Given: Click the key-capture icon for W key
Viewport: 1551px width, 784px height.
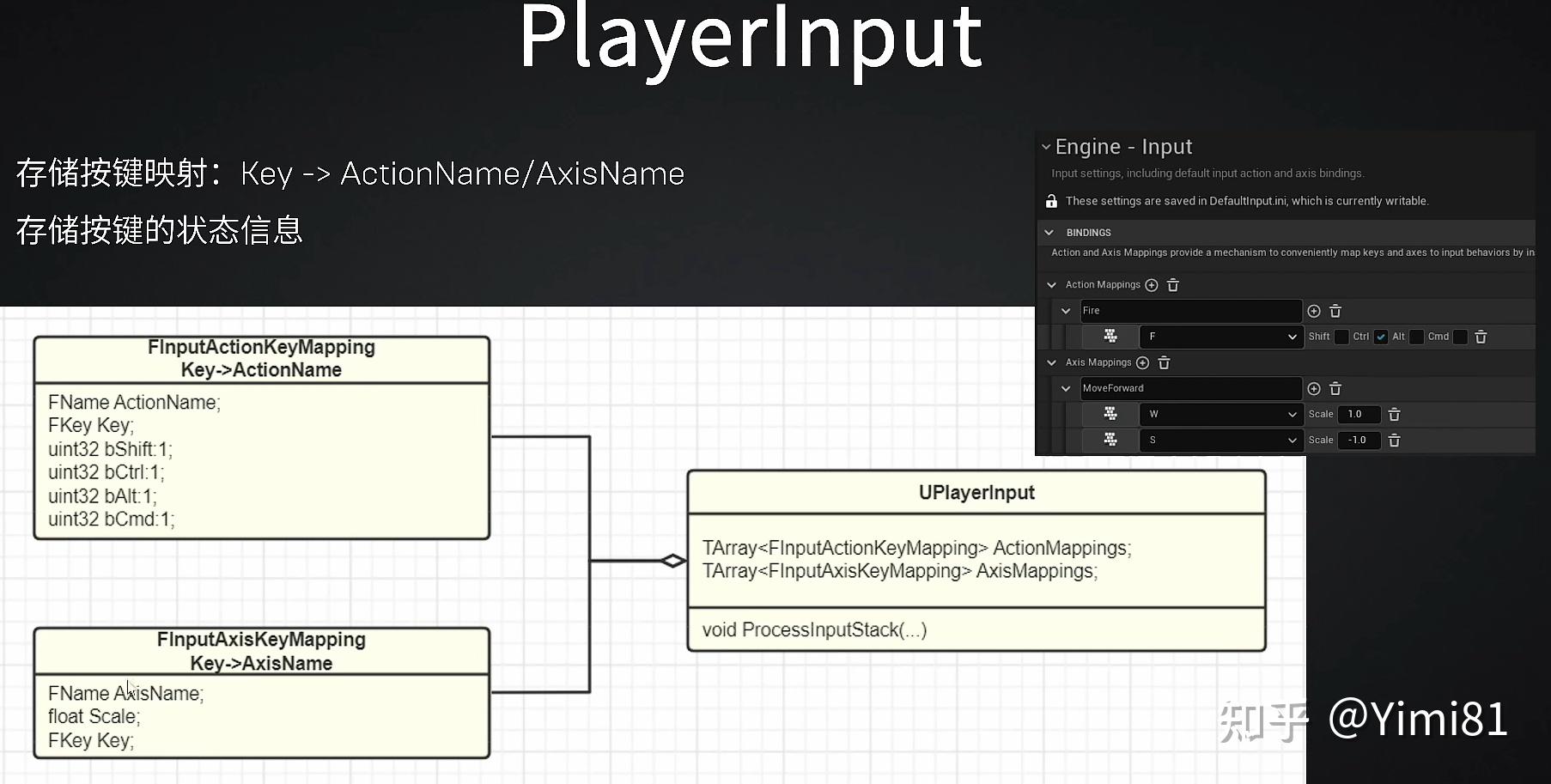Looking at the screenshot, I should click(1110, 414).
